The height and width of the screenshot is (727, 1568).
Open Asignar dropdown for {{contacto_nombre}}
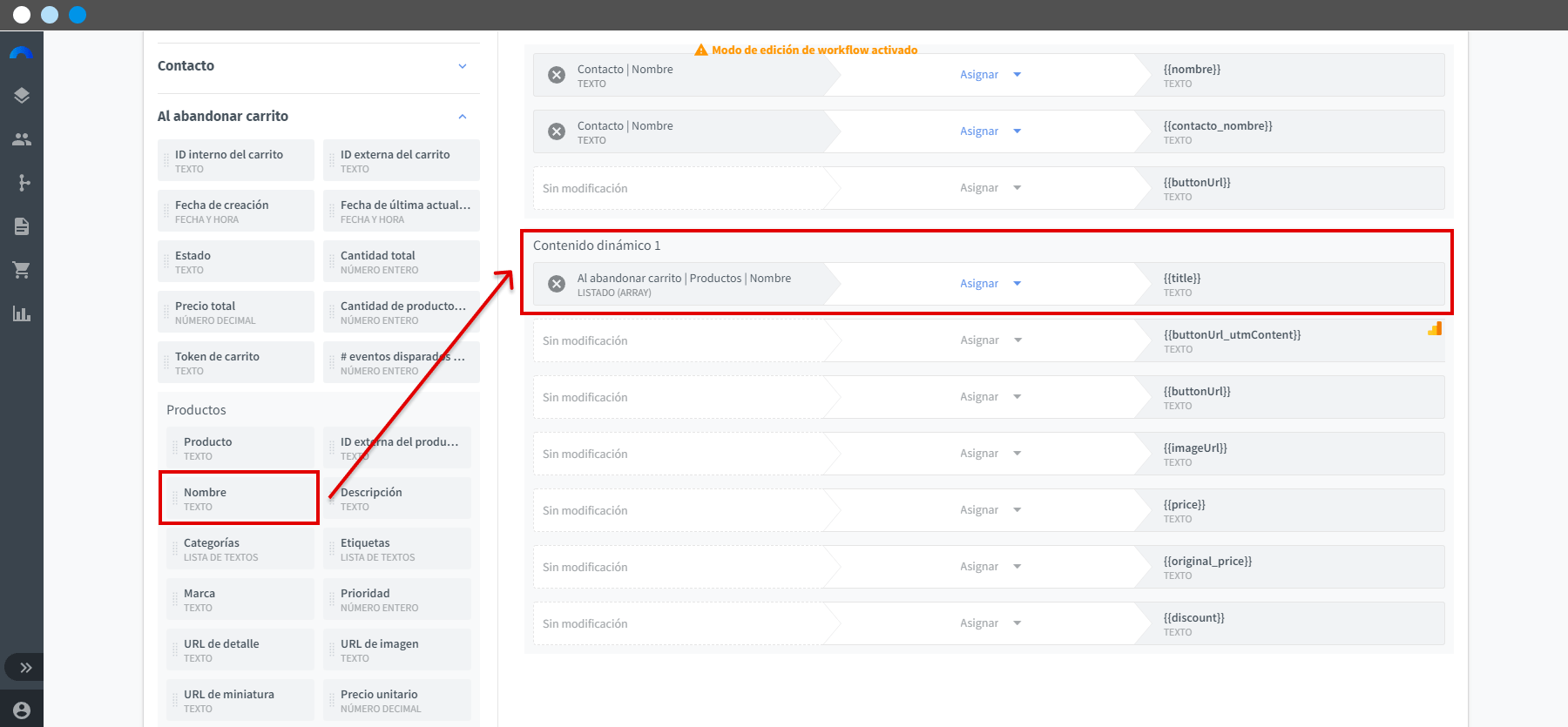[x=990, y=131]
